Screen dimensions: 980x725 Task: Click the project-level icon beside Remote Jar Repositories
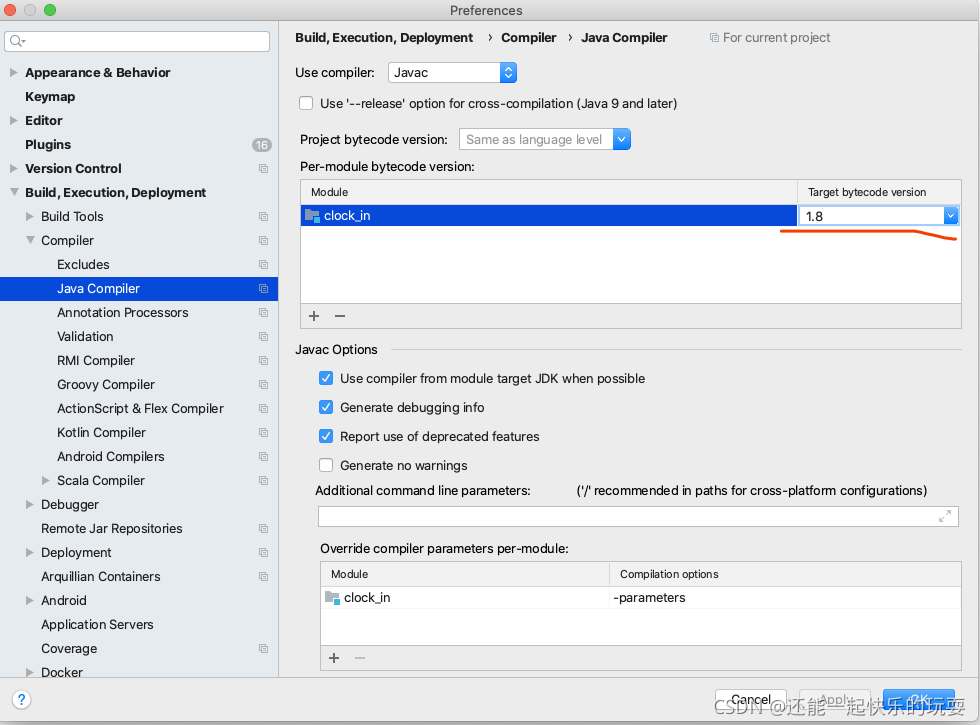(264, 529)
